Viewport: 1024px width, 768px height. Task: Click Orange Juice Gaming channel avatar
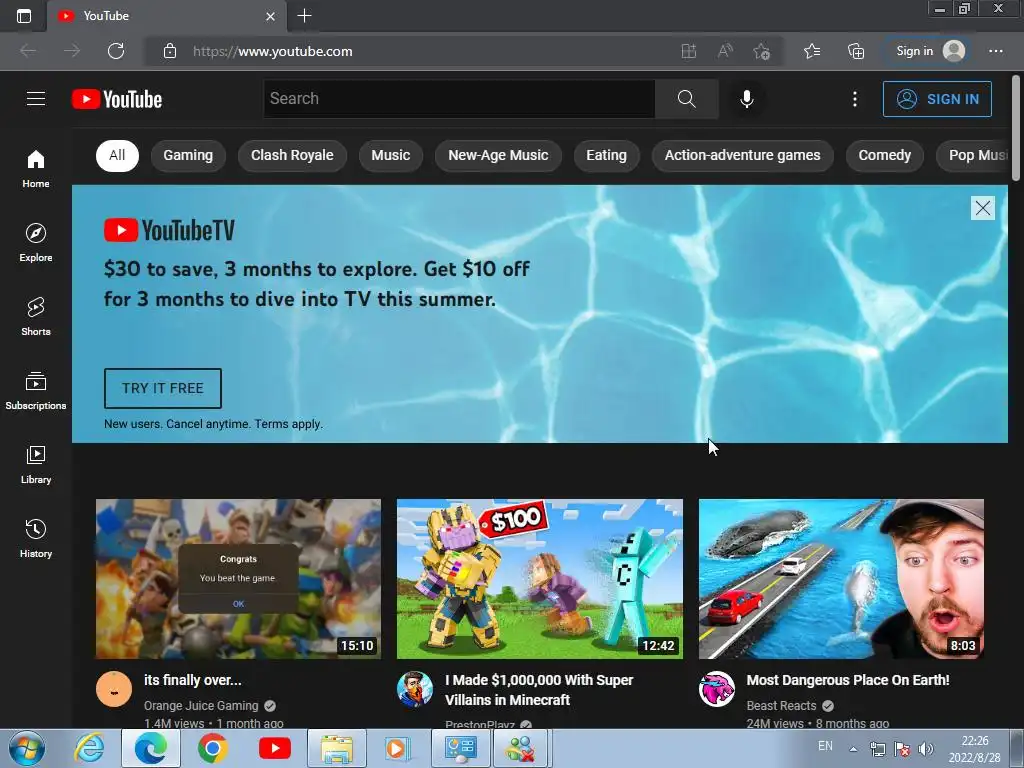pos(114,689)
